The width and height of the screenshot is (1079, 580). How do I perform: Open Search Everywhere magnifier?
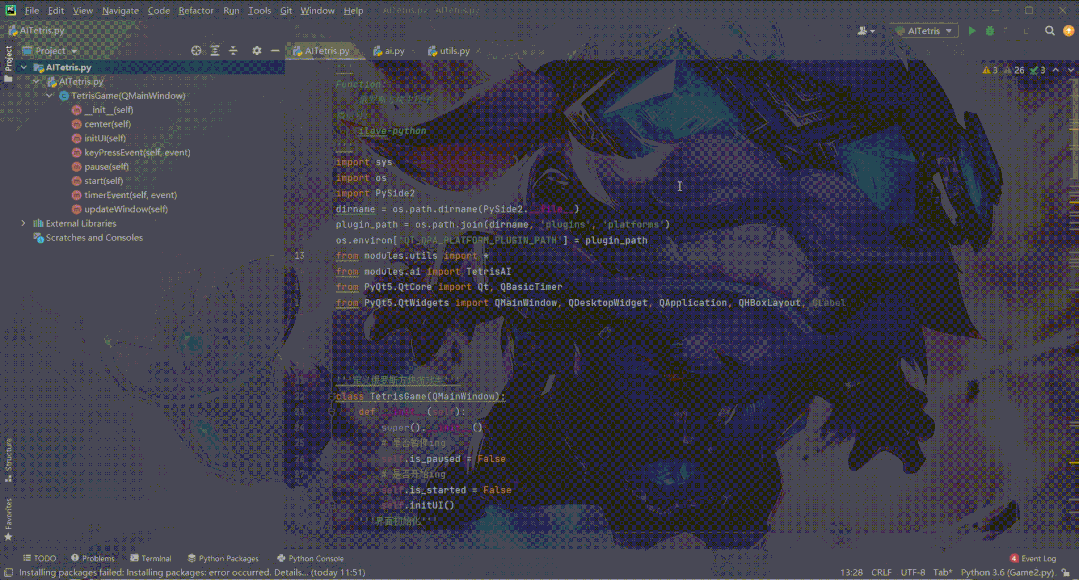1049,31
